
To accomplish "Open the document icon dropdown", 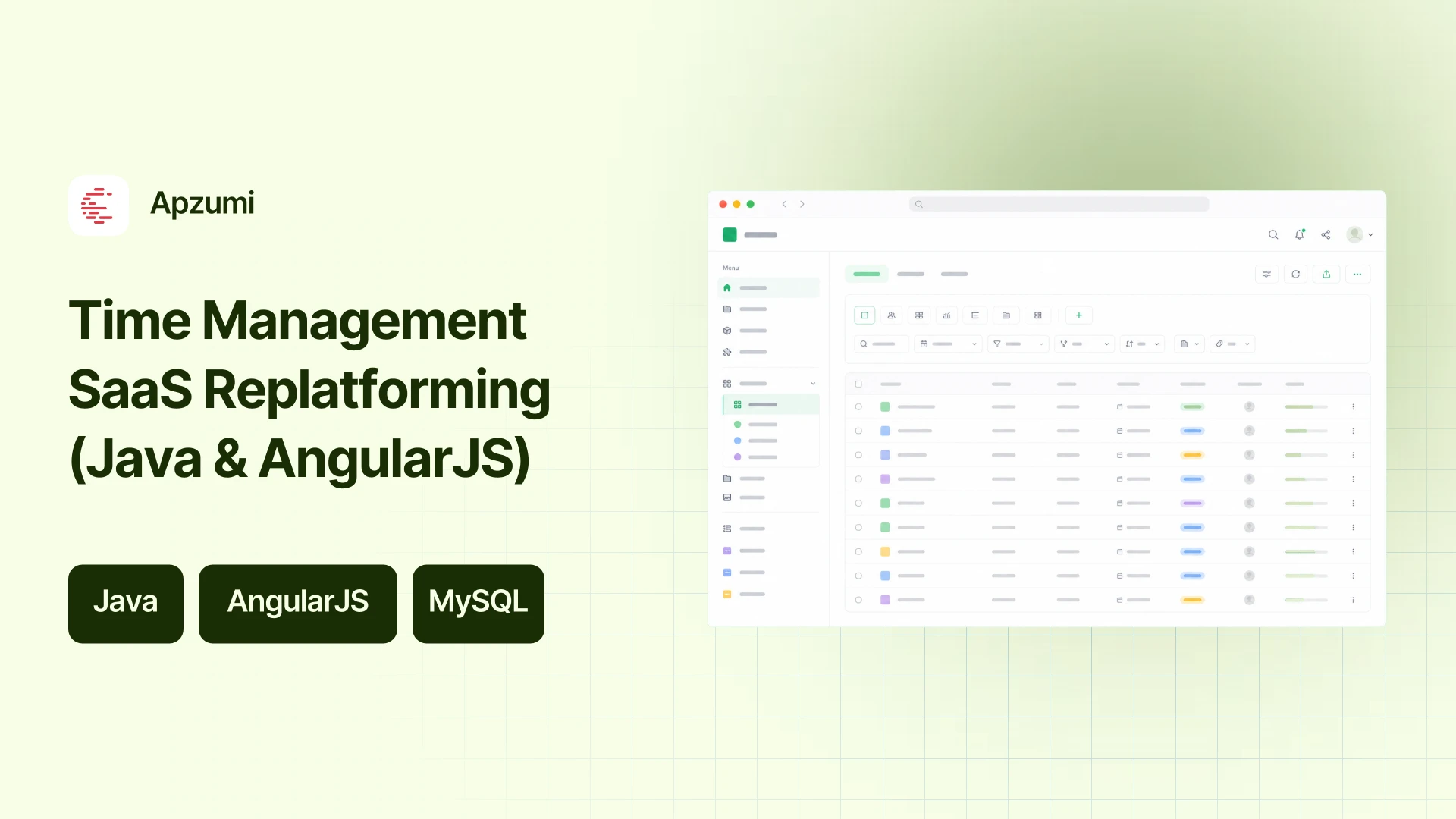I will coord(1189,344).
